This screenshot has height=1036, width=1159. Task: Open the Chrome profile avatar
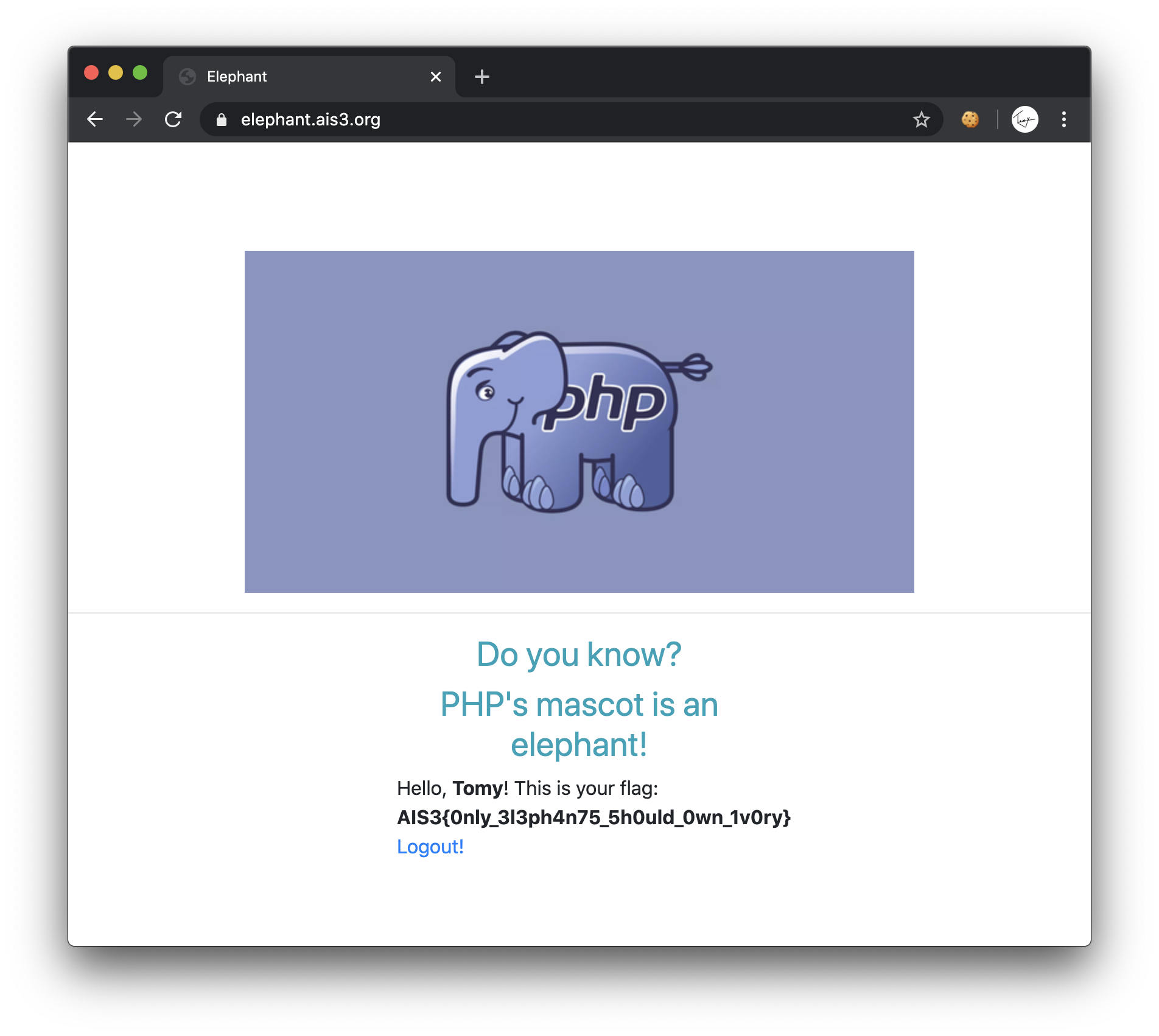(1024, 119)
